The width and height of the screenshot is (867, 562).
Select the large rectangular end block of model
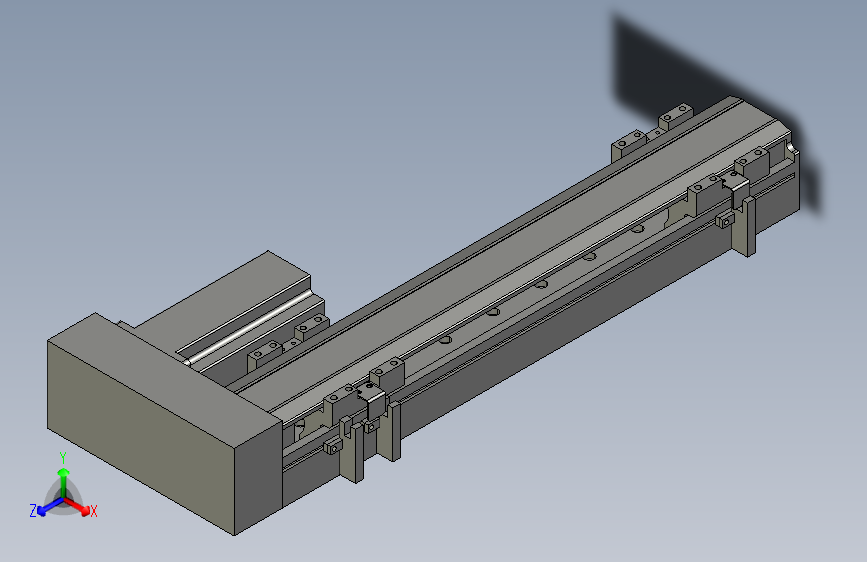(165, 423)
